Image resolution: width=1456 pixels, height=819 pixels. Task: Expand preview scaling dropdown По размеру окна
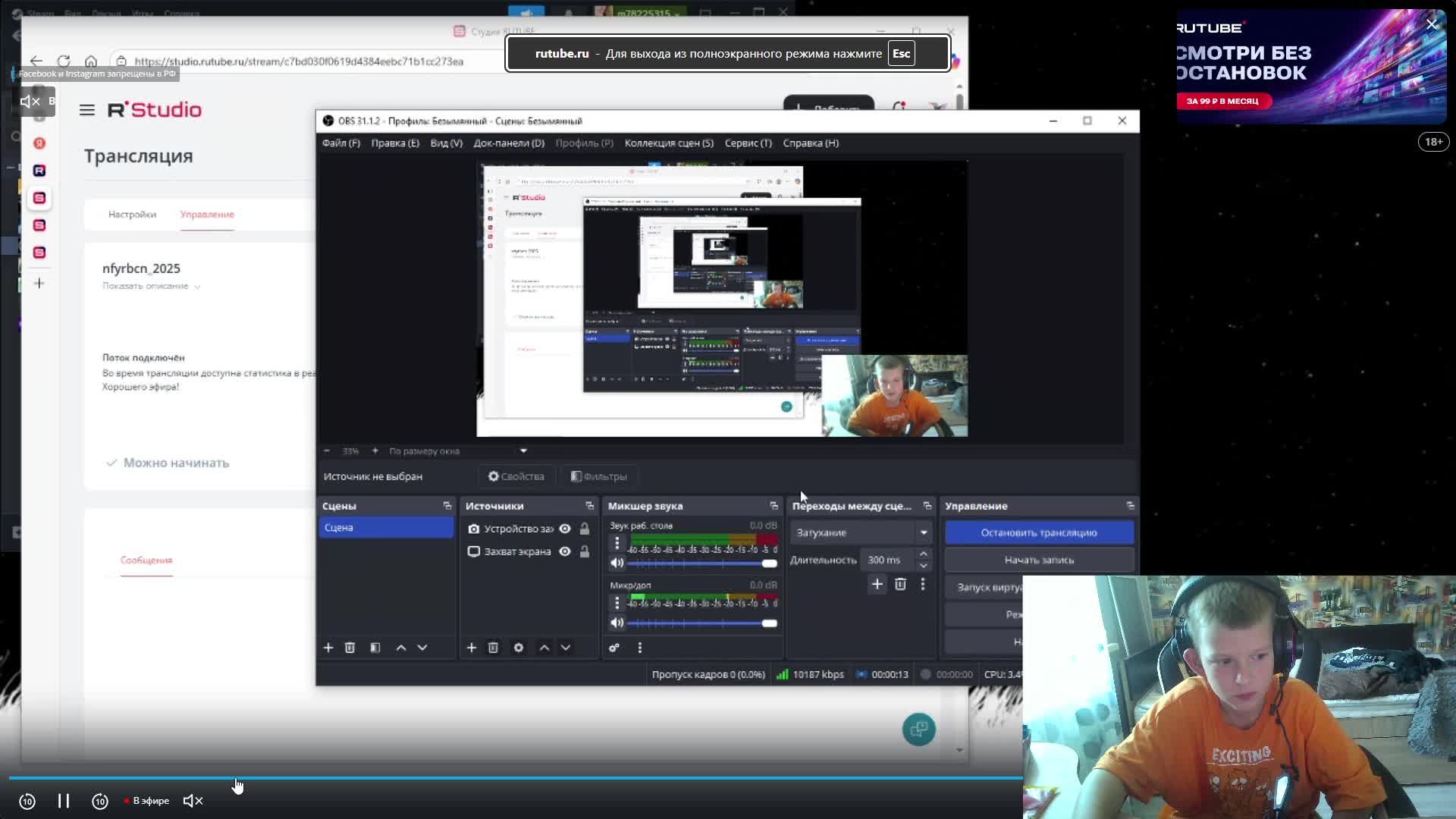(523, 450)
